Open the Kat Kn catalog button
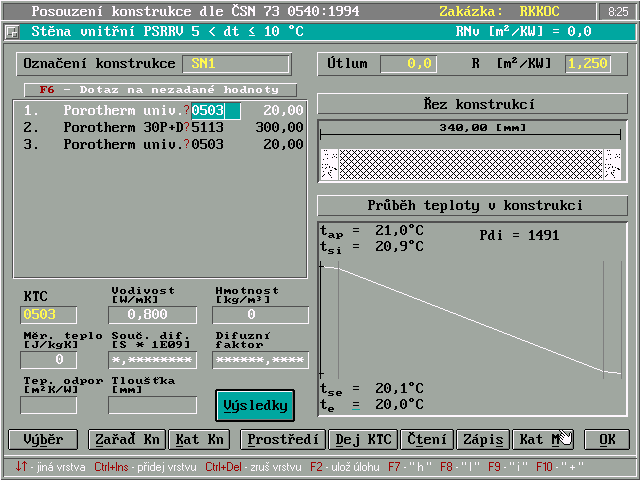 [201, 439]
